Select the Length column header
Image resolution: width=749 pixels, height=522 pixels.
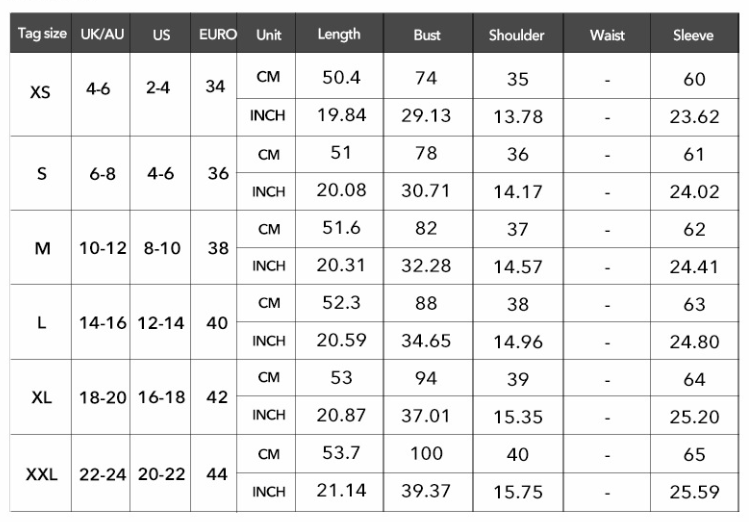point(339,34)
